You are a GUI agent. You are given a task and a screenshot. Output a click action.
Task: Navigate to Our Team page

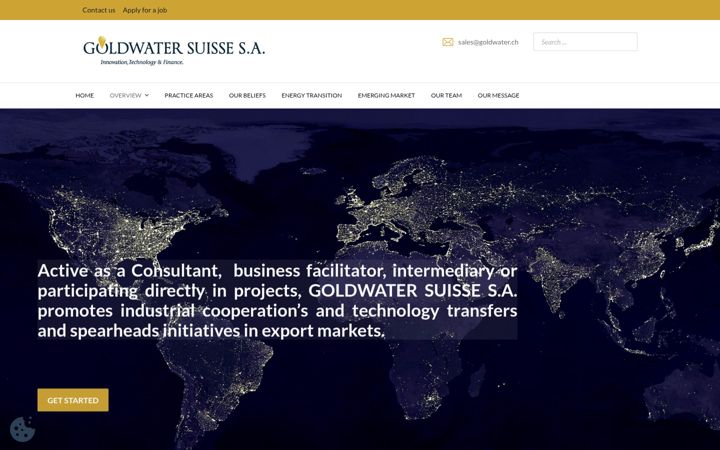(x=446, y=96)
